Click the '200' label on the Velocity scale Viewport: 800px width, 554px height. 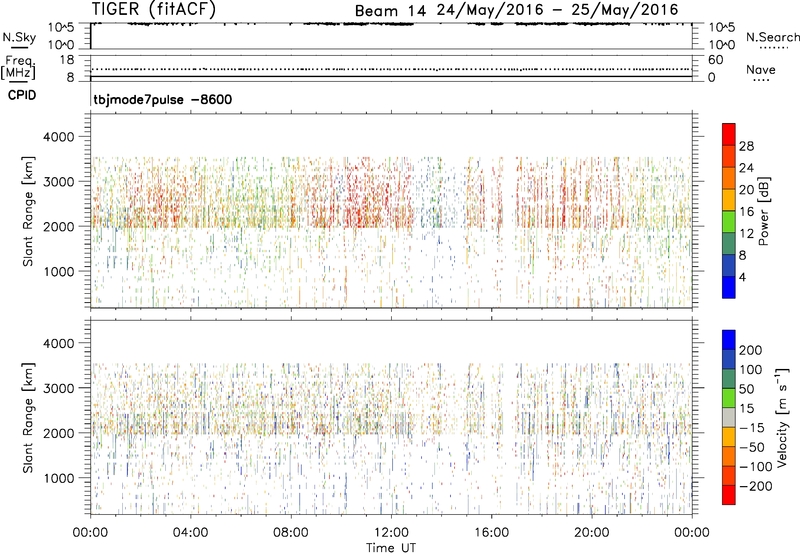(751, 350)
